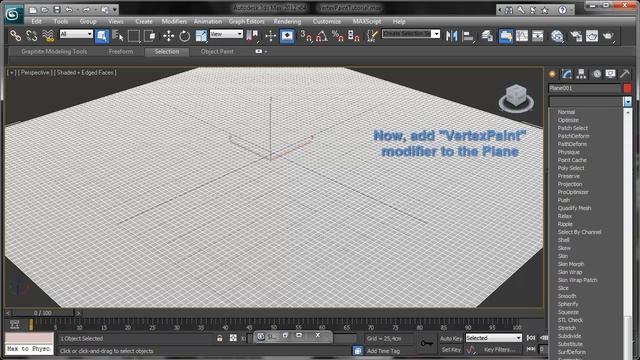The image size is (640, 360).
Task: Open the Quick Access toolbar customize arrow
Action: [115, 9]
